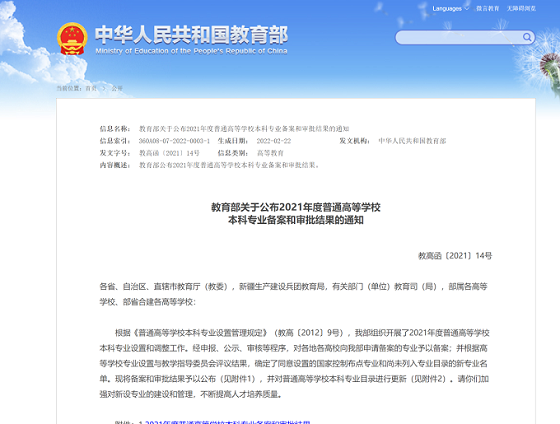The height and width of the screenshot is (424, 560).
Task: Click the 高等教育 category value
Action: click(270, 153)
